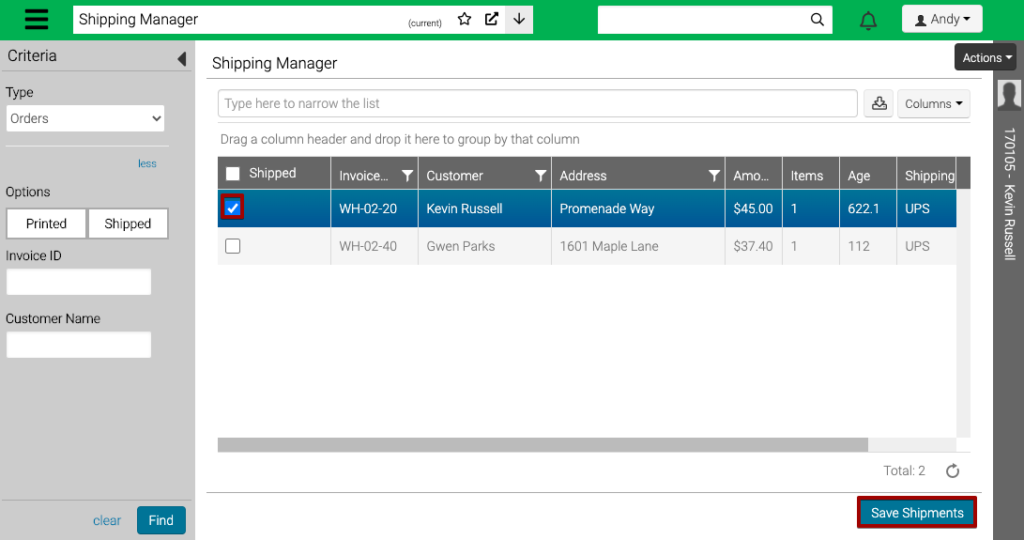This screenshot has height=540, width=1024.
Task: Click the Customer column filter icon
Action: coord(540,176)
